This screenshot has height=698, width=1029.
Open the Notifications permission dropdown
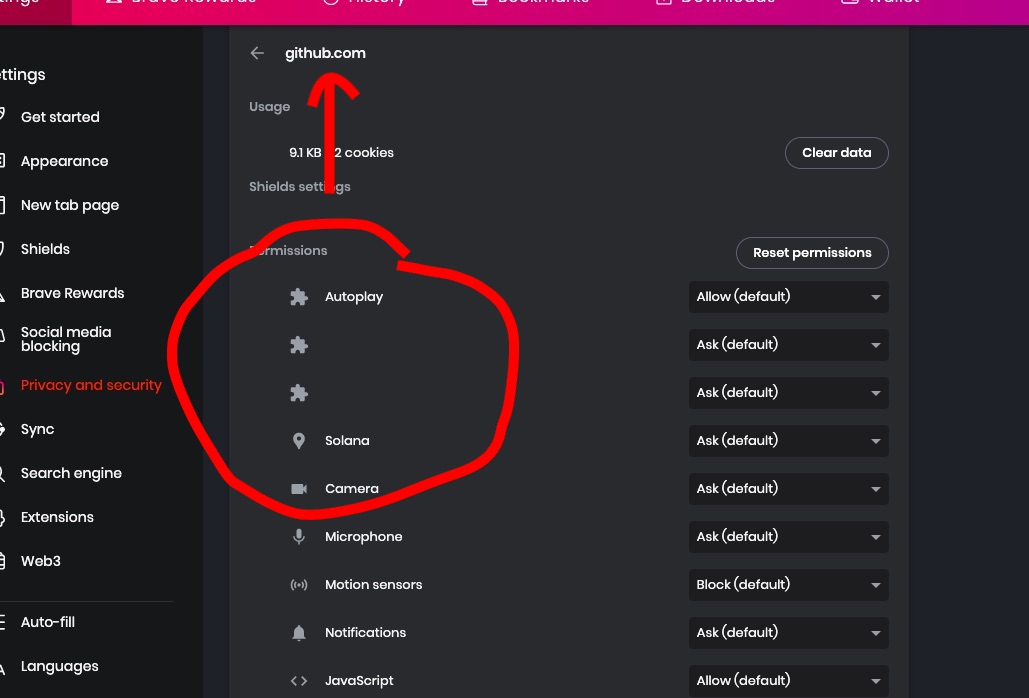pyautogui.click(x=789, y=632)
